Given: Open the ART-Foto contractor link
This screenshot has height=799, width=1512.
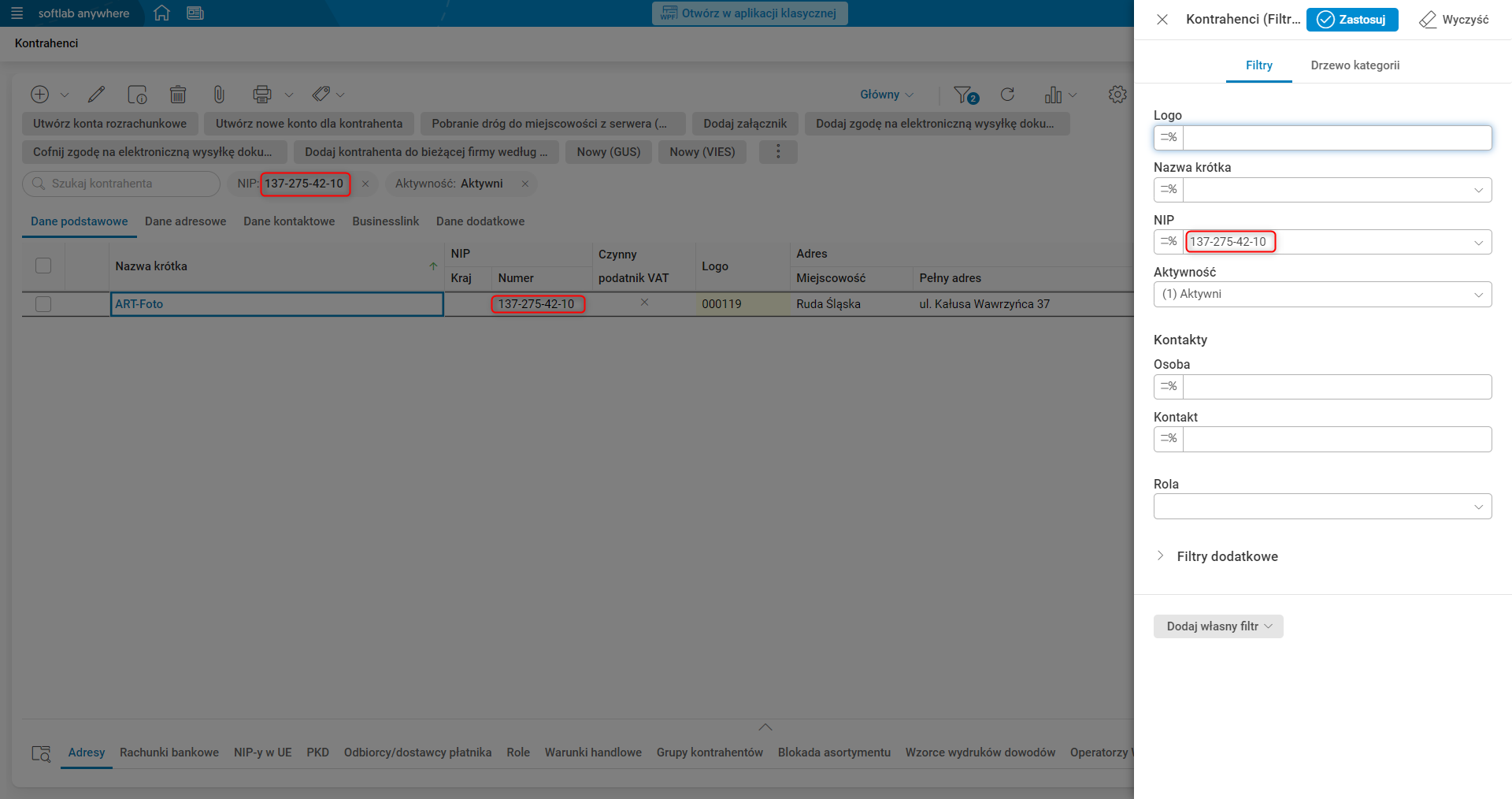Looking at the screenshot, I should 139,304.
